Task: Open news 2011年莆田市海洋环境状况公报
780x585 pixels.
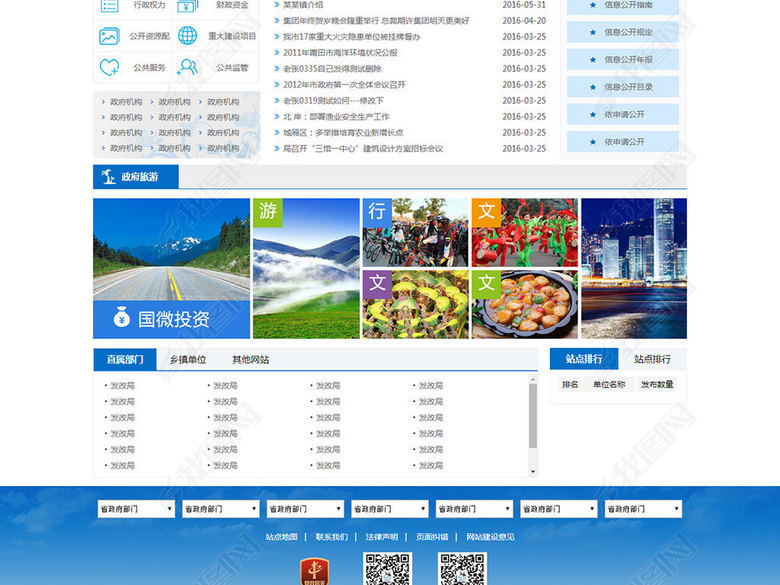Action: coord(340,53)
